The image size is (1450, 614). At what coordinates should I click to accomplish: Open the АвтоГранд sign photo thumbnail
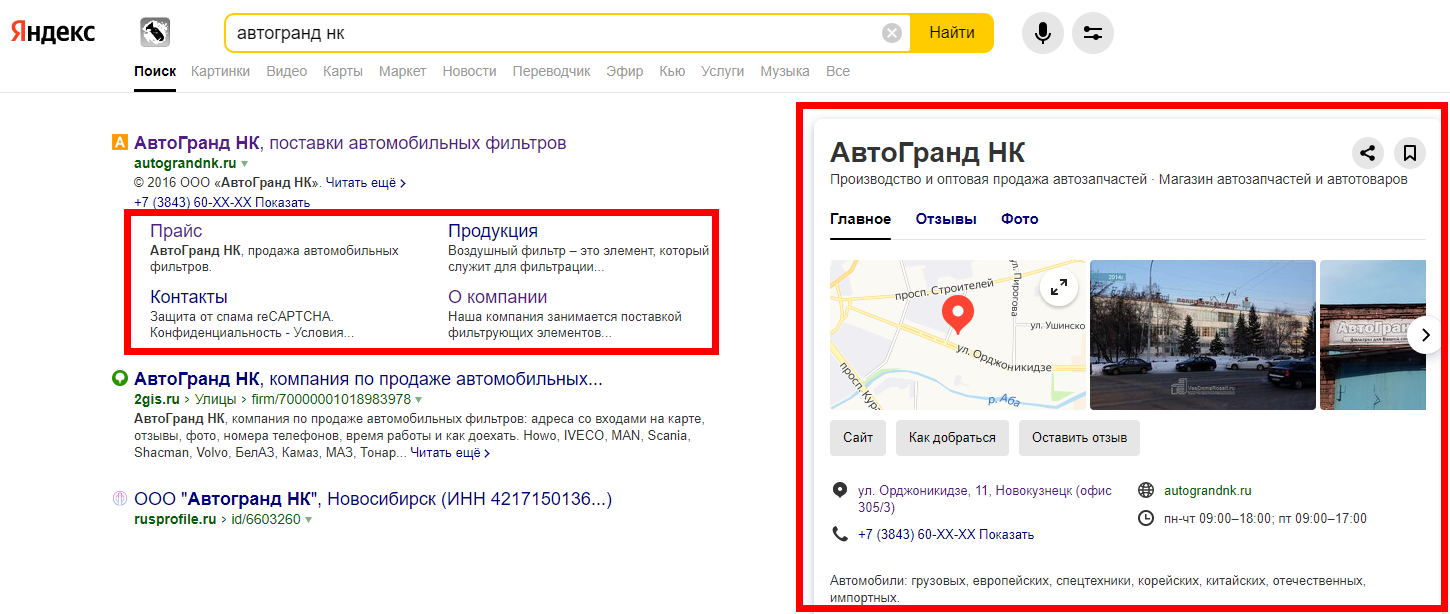[1373, 335]
